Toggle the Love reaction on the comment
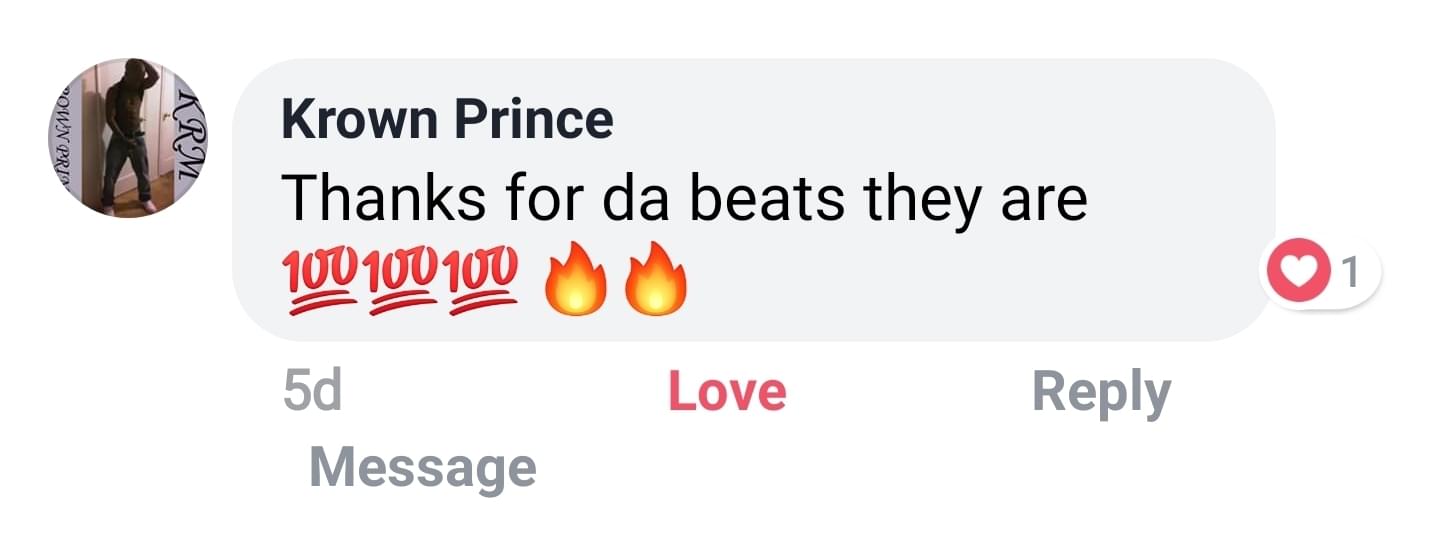Image resolution: width=1436 pixels, height=538 pixels. pos(727,392)
